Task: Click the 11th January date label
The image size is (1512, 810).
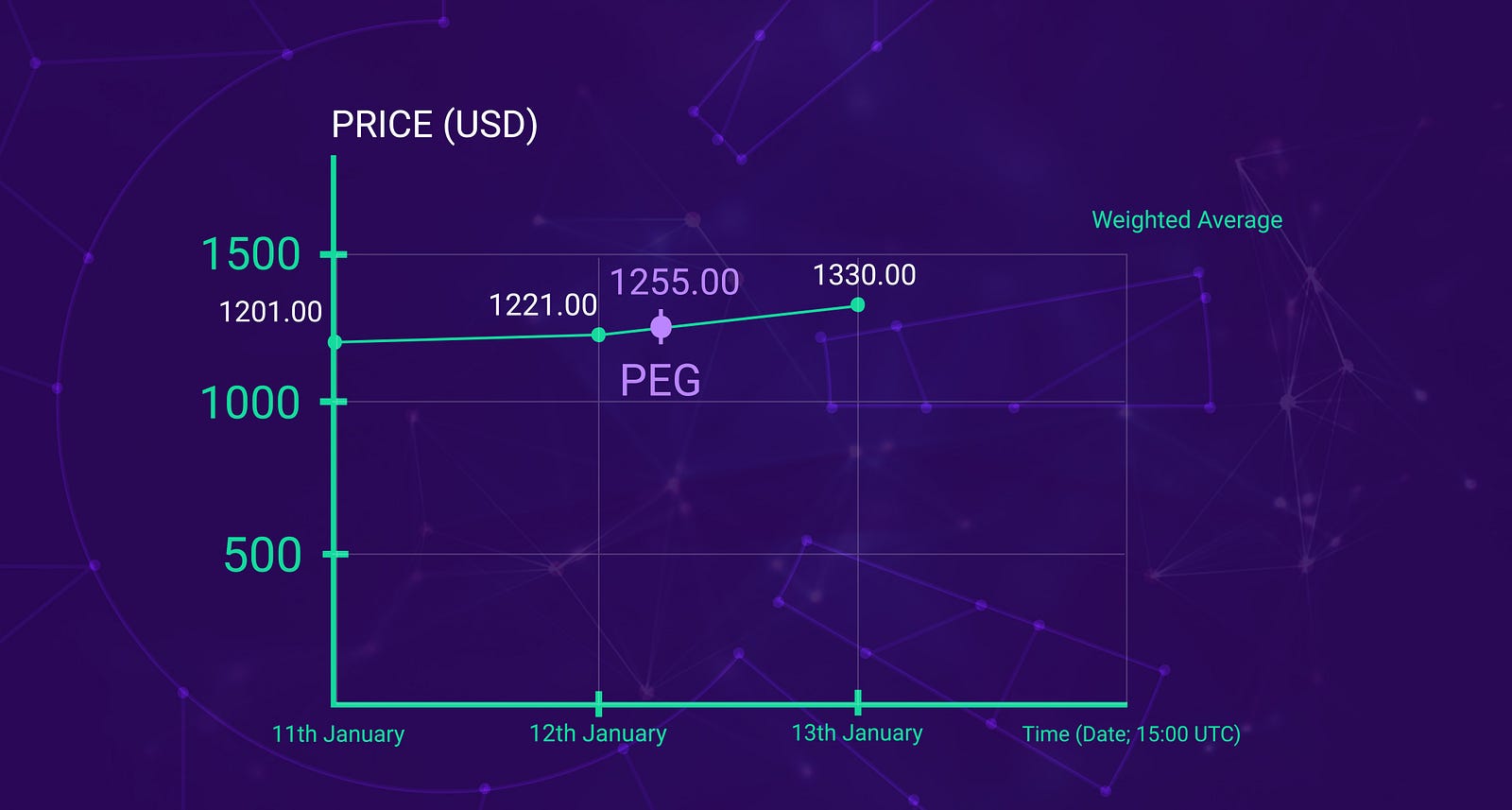Action: (x=338, y=734)
